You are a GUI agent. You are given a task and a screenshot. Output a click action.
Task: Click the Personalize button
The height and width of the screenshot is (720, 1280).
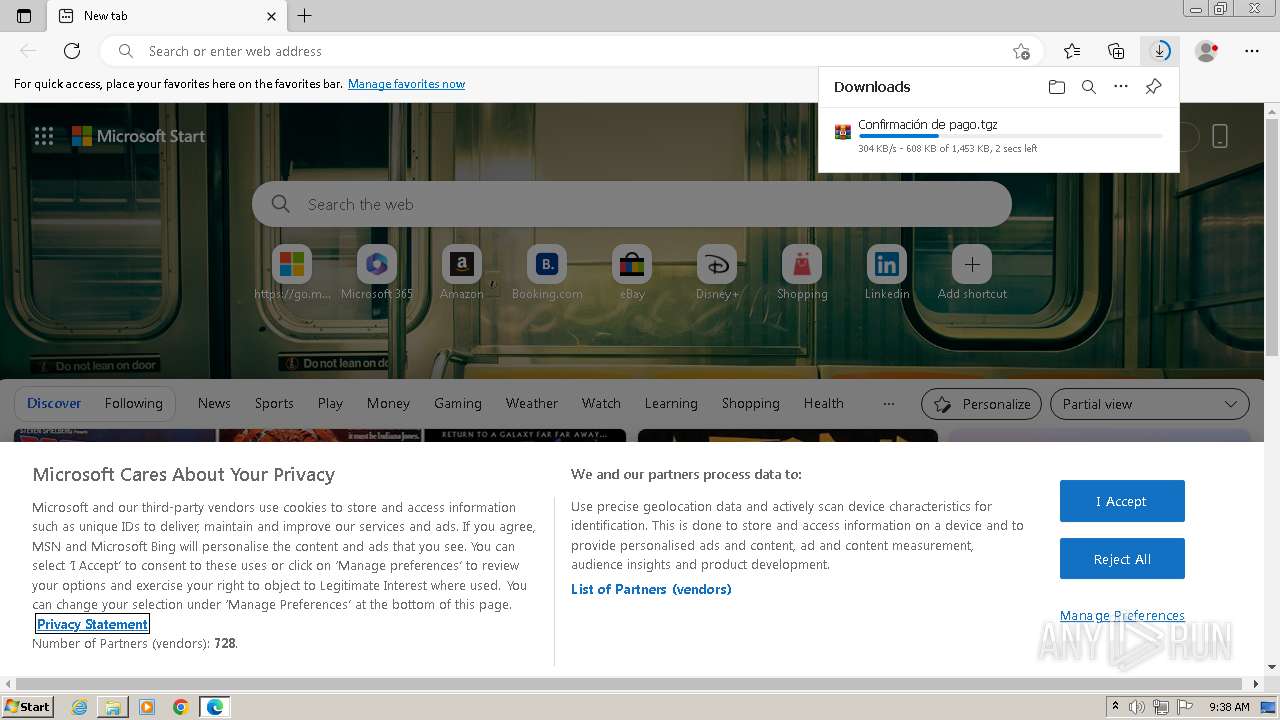pyautogui.click(x=981, y=404)
